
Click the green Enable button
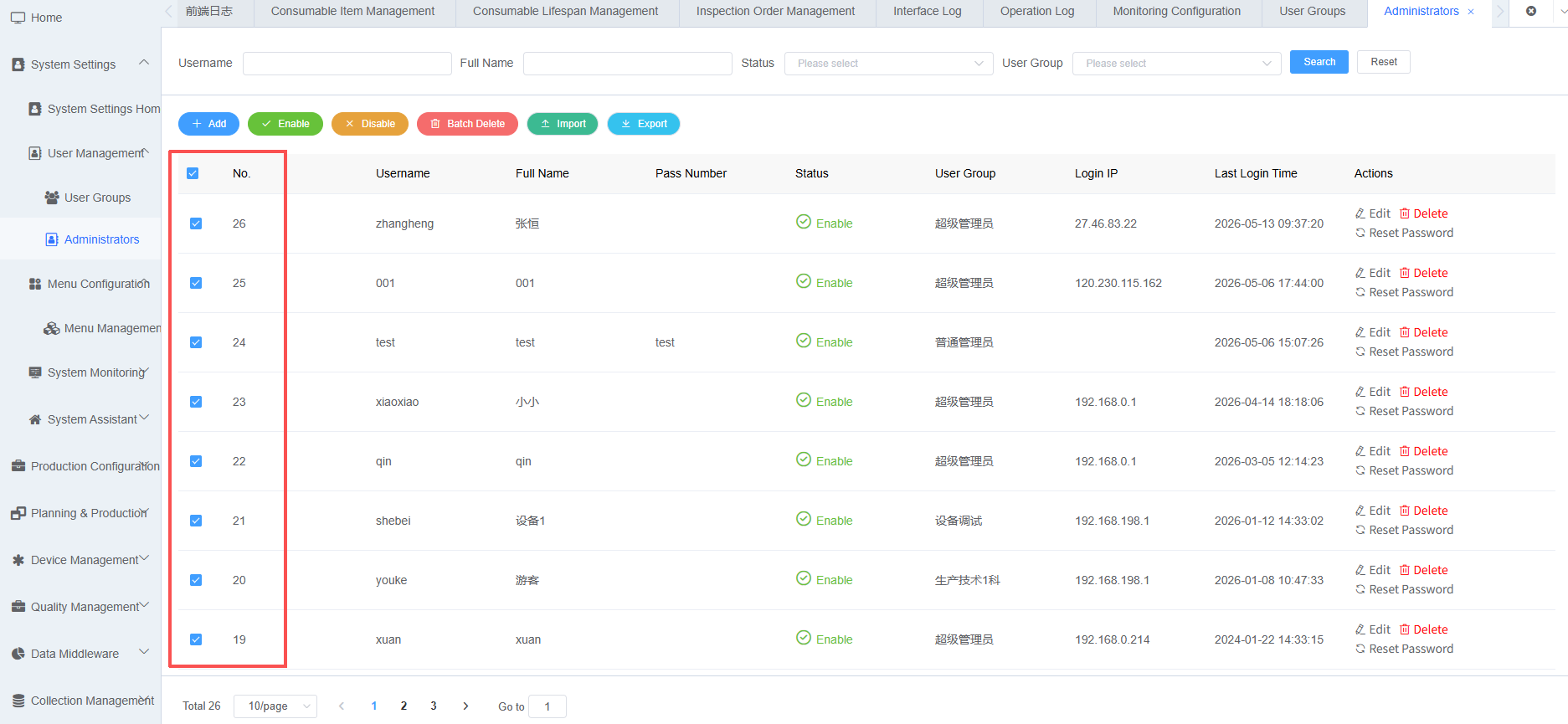(x=285, y=124)
